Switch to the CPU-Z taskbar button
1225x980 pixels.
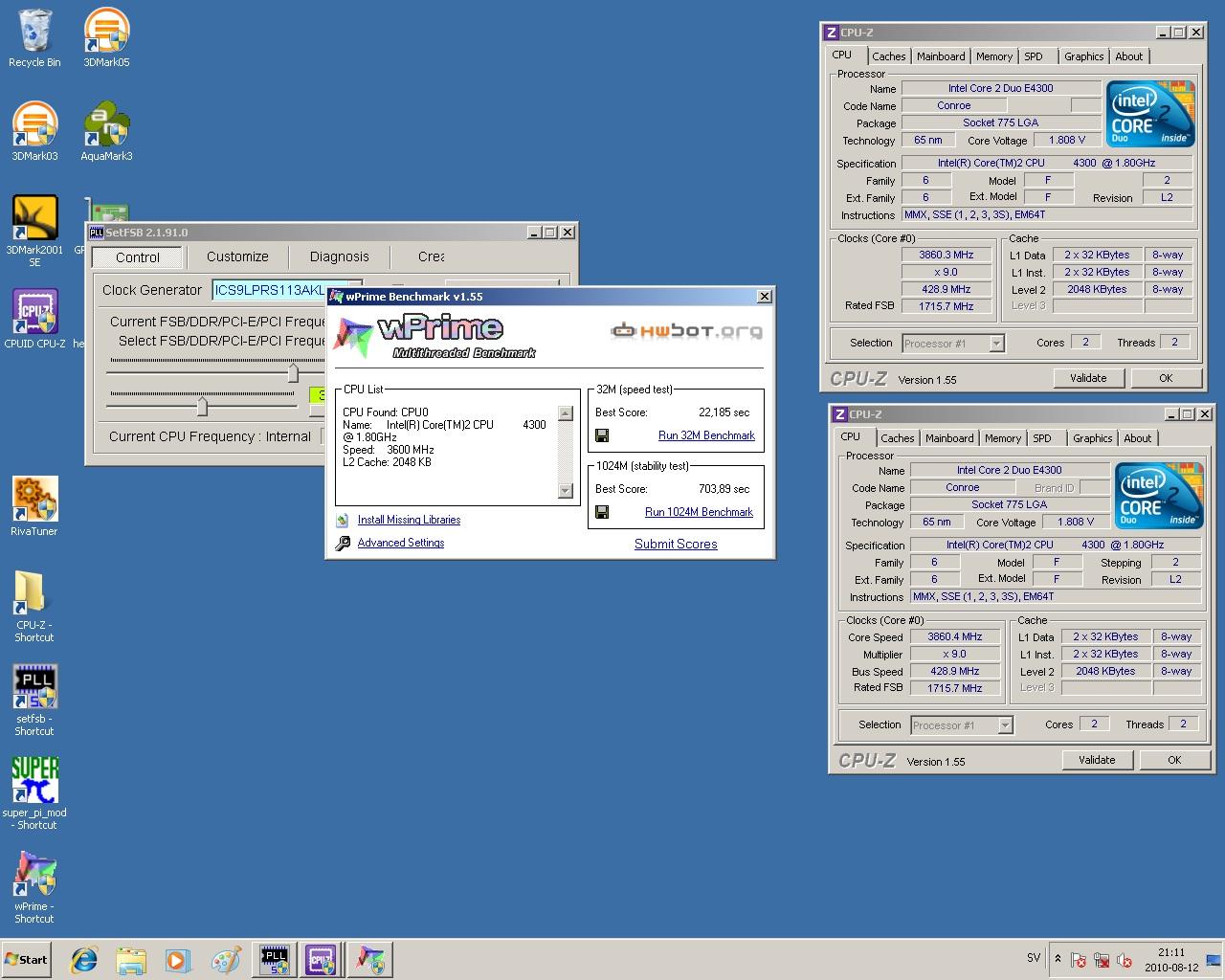(x=321, y=959)
